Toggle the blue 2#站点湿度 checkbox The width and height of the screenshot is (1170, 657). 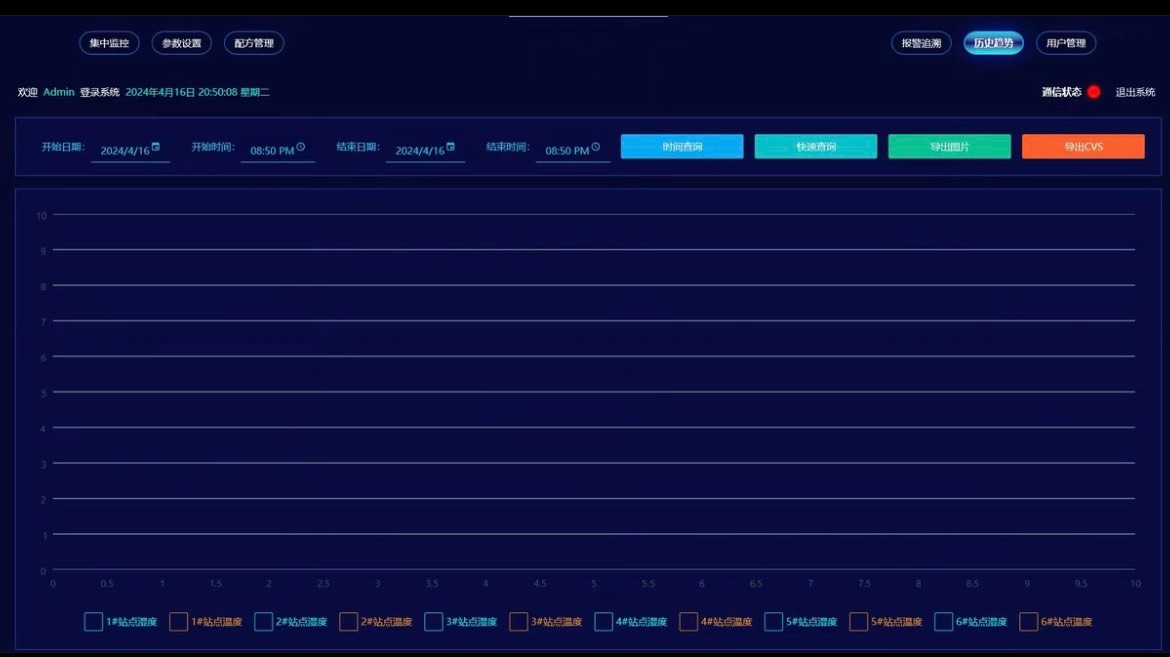pos(263,621)
